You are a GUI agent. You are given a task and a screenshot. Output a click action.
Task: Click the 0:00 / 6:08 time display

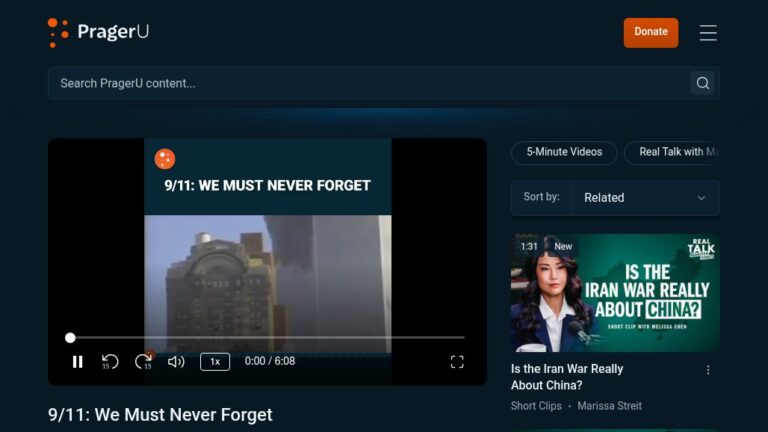coord(270,361)
